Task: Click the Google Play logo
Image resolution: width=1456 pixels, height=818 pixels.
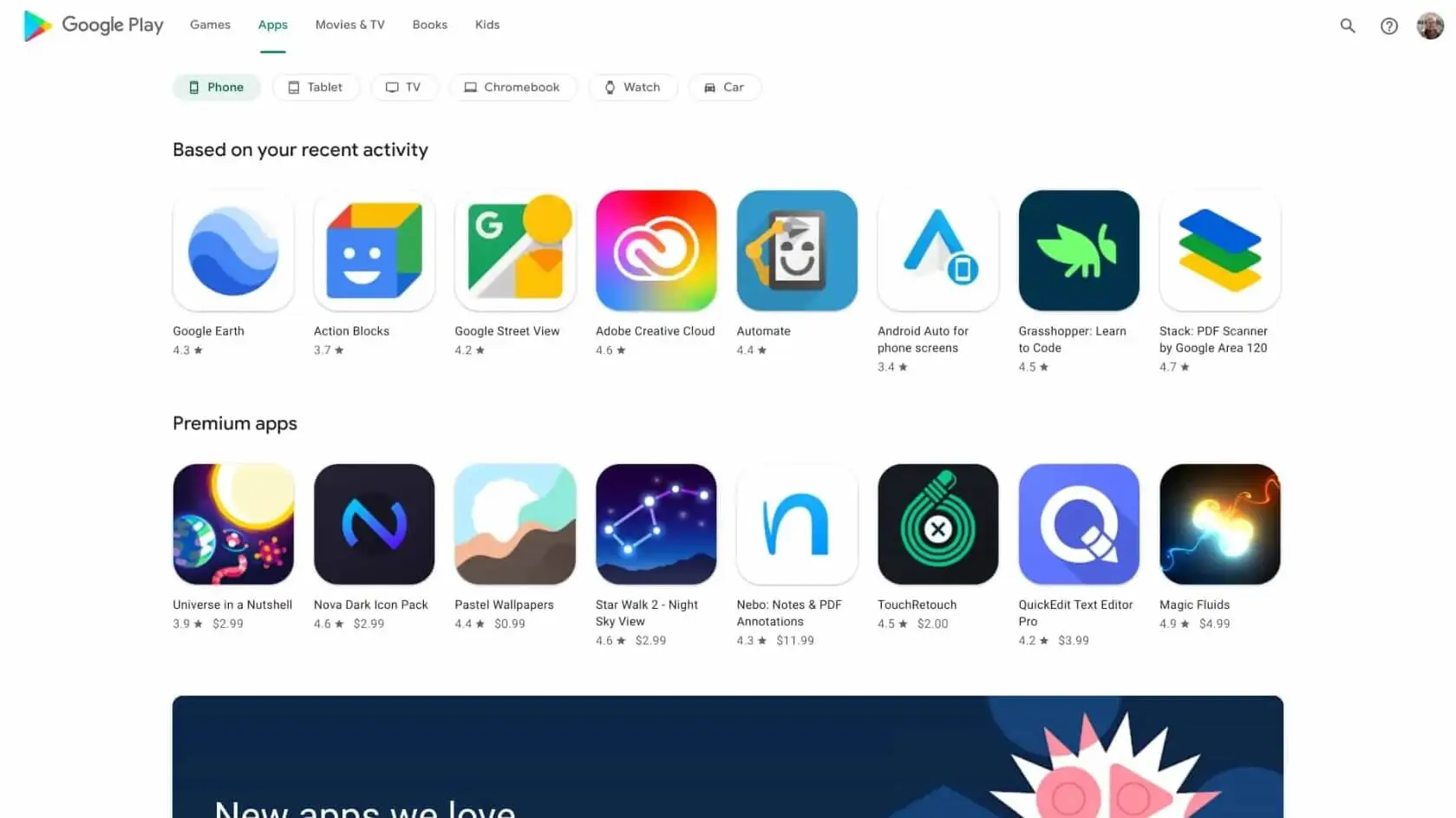Action: 93,25
